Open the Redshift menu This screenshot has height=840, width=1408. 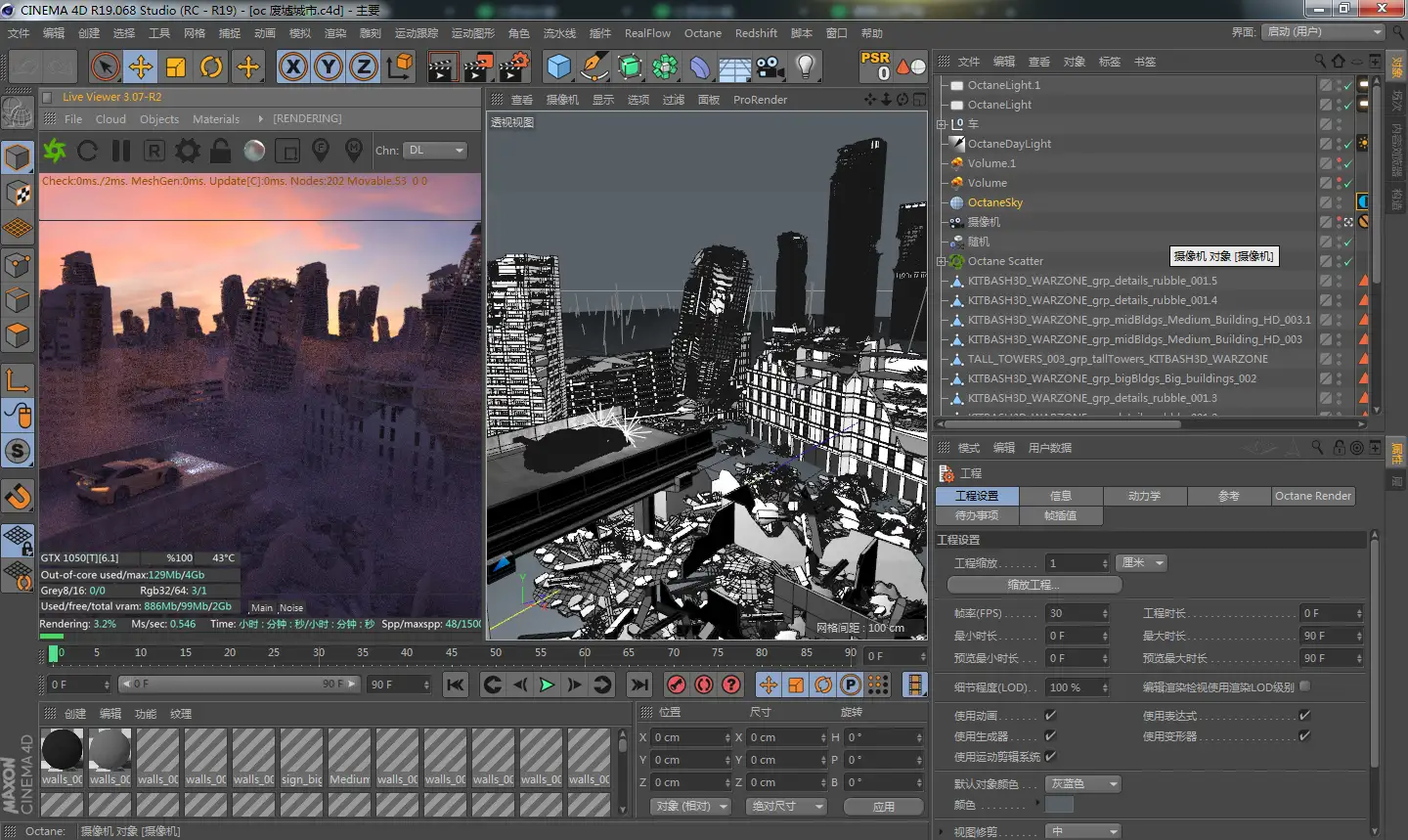coord(756,33)
